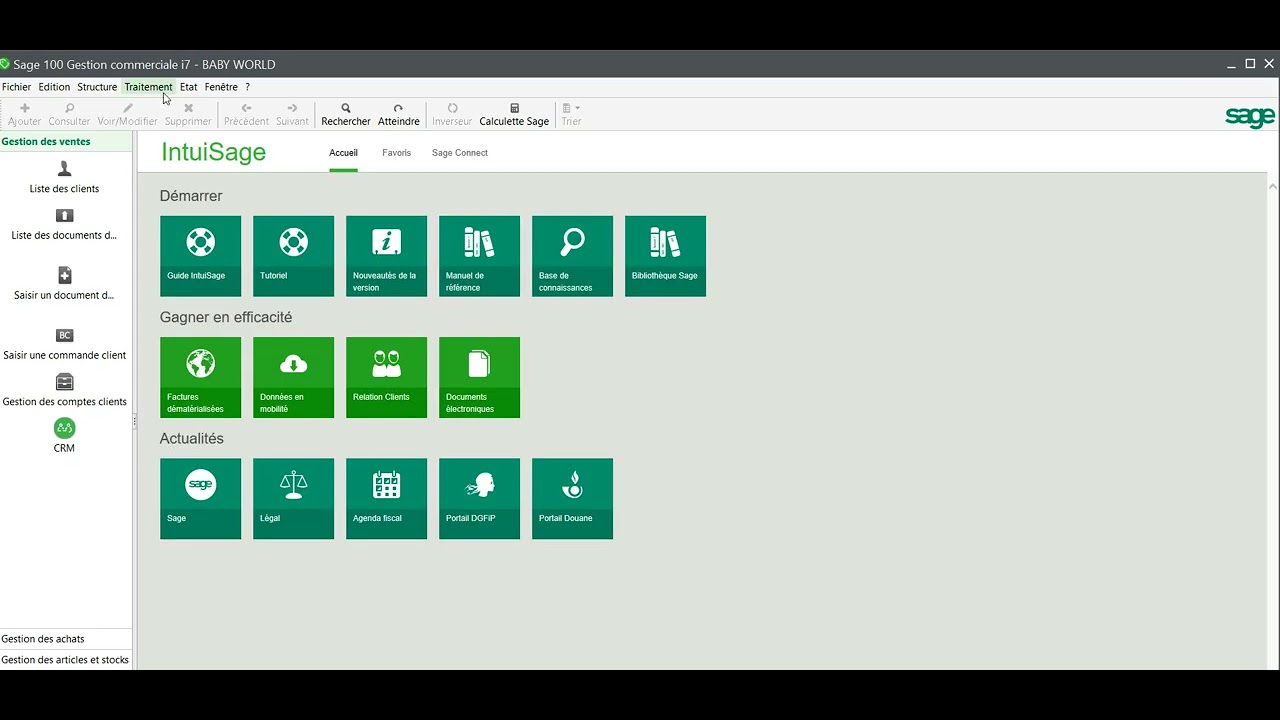Open the Structure menu

(97, 87)
